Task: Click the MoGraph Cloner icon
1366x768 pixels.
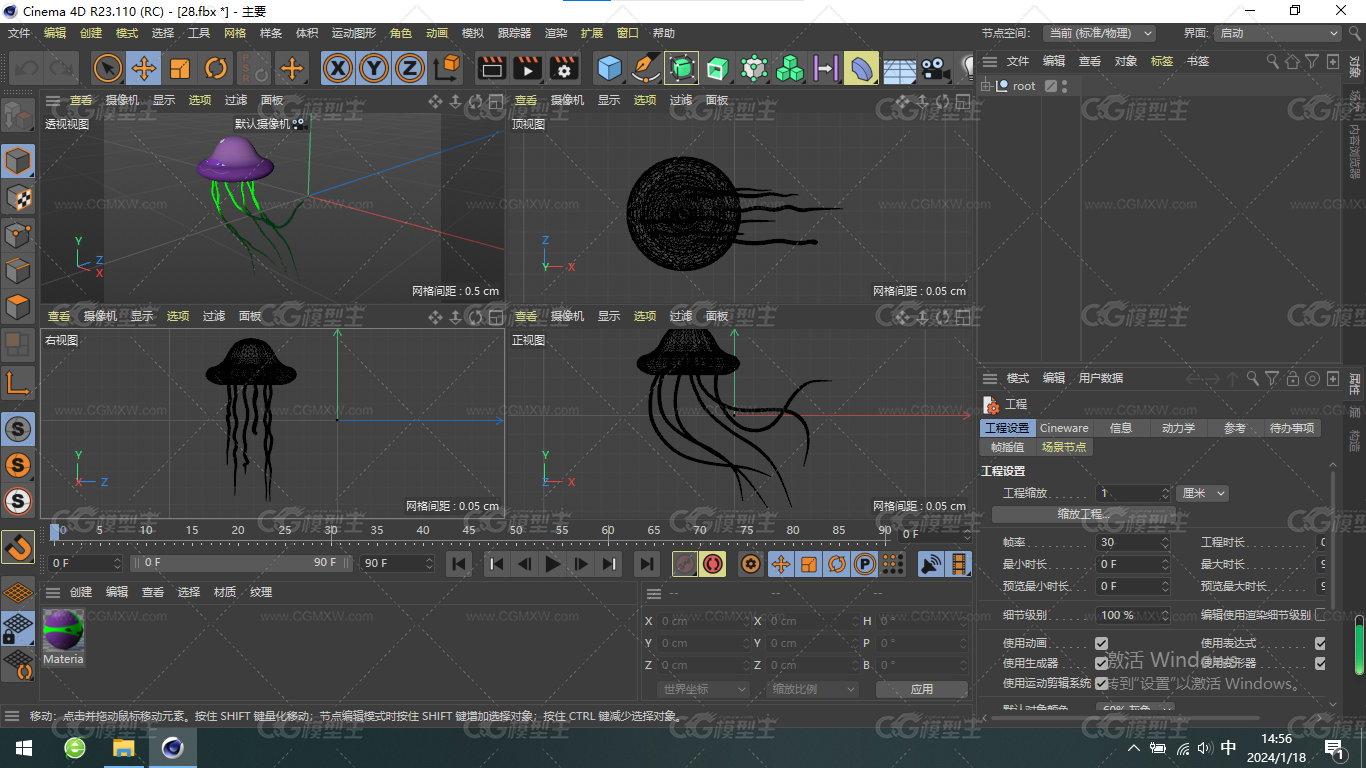Action: click(x=790, y=68)
